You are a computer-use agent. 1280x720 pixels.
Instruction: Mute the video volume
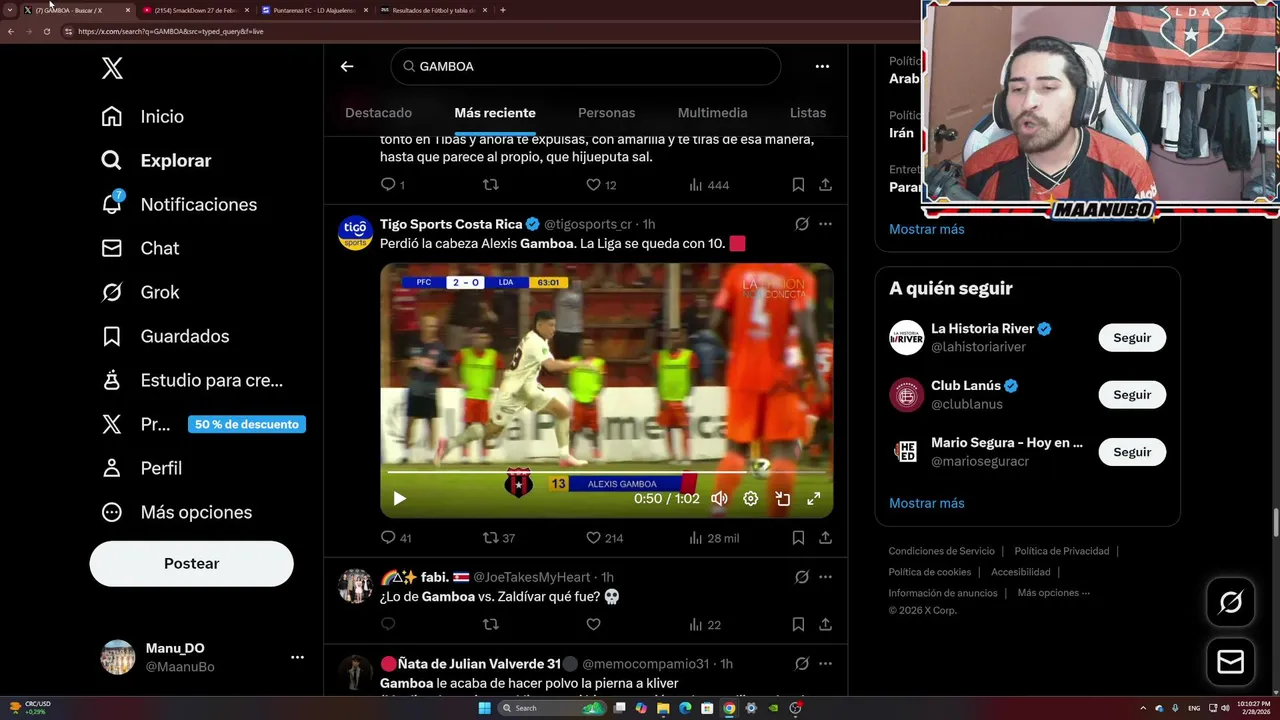click(719, 498)
